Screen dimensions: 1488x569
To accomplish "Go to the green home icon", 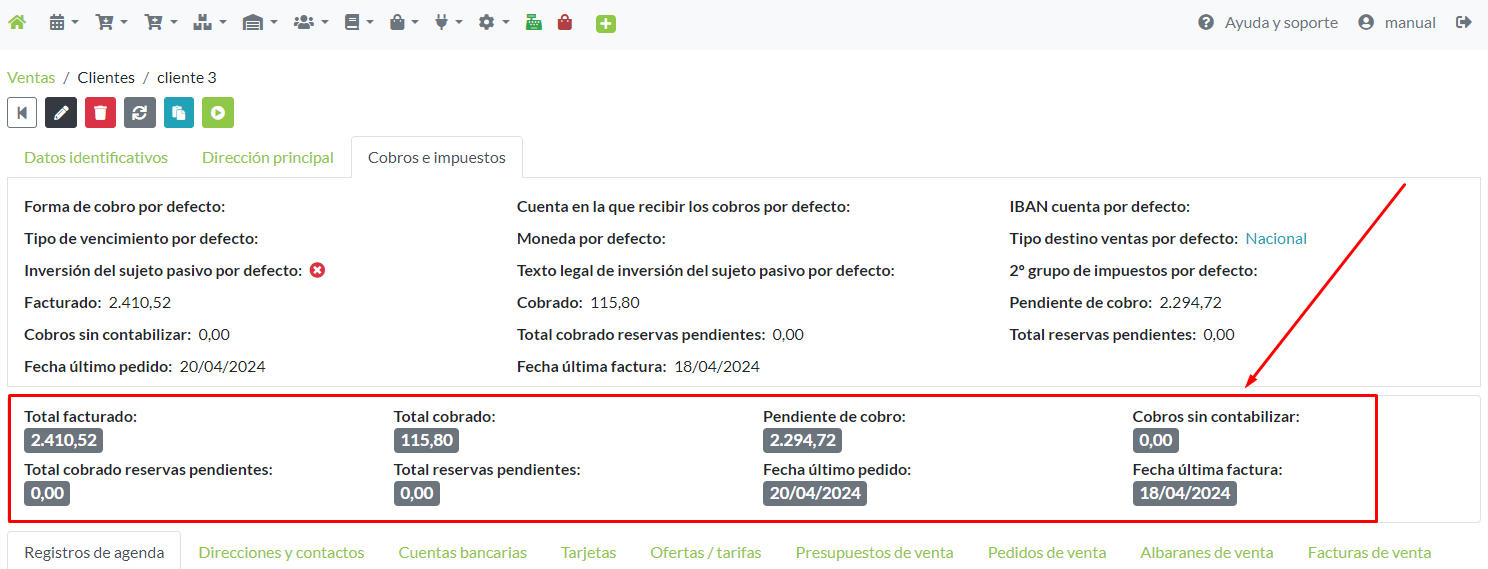I will (x=17, y=22).
